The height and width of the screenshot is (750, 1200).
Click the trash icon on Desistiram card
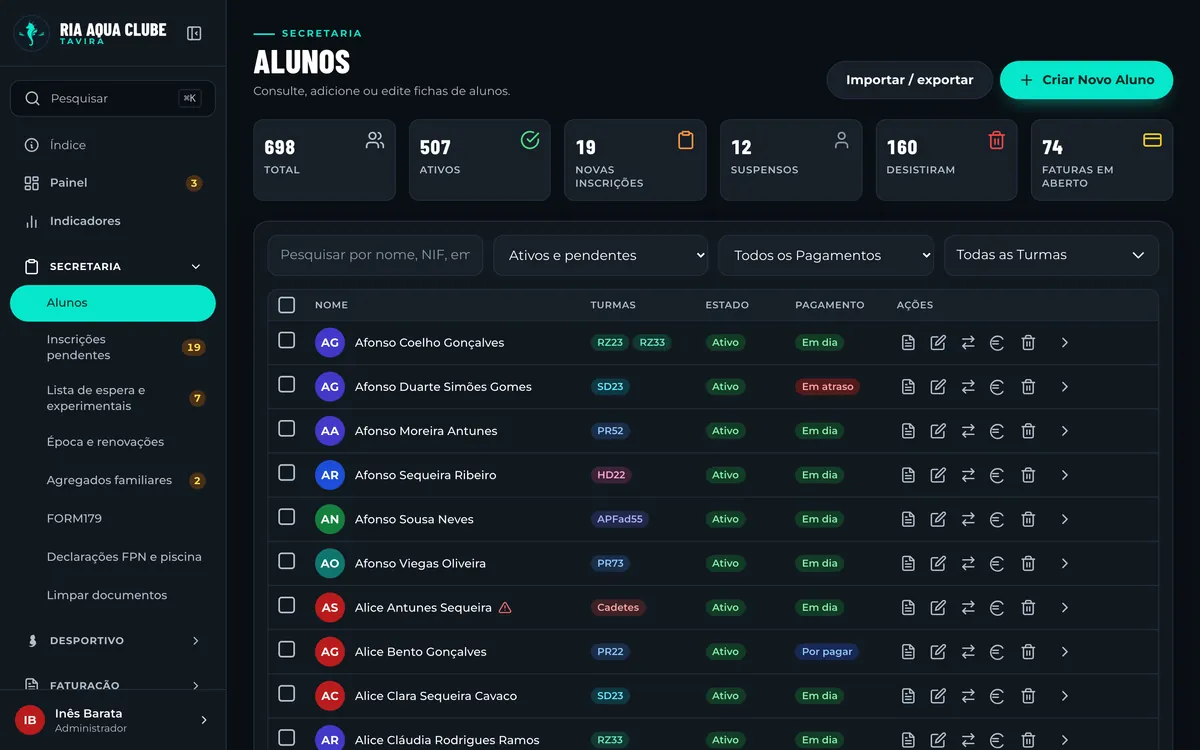[x=996, y=140]
